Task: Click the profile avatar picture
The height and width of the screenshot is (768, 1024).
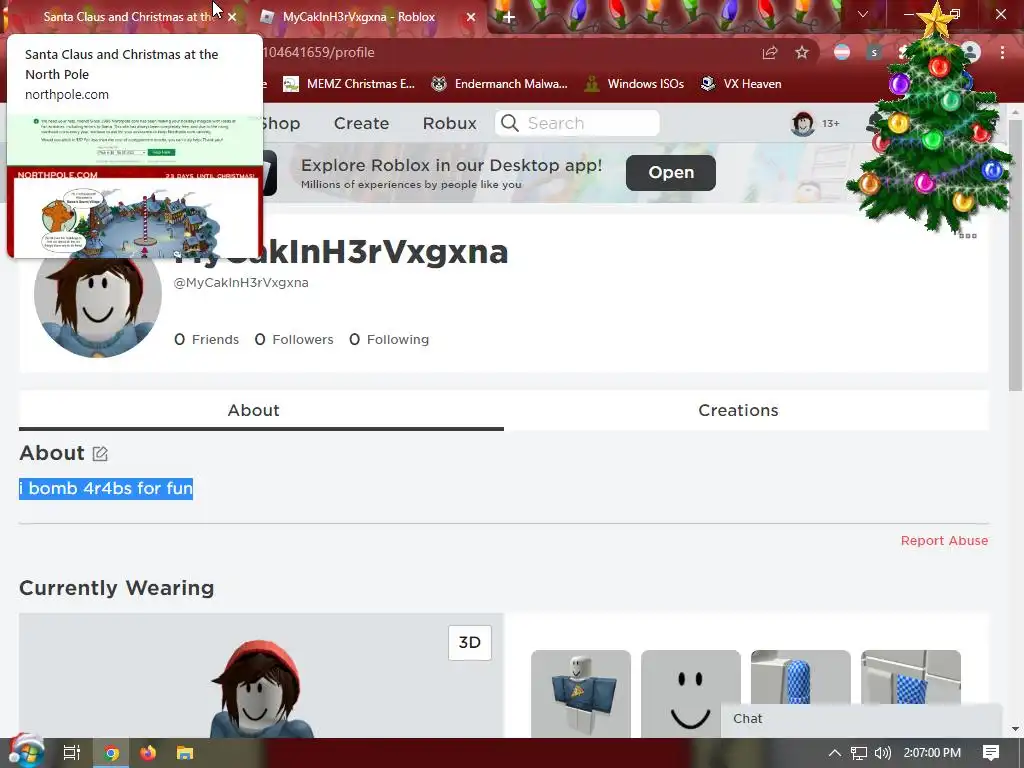Action: pyautogui.click(x=98, y=294)
